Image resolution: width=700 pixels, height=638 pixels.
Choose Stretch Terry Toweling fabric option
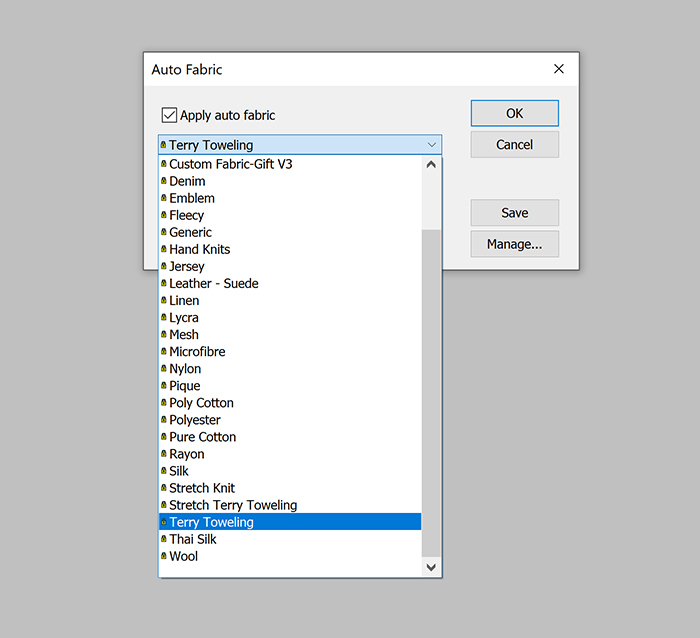pos(233,505)
